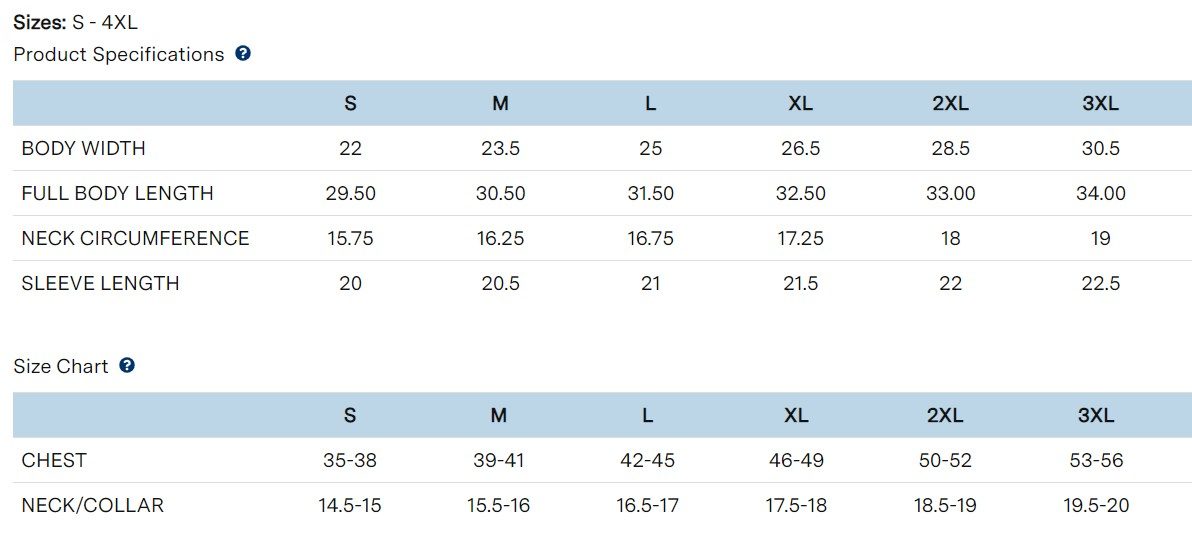Open the Size Chart help icon

point(127,366)
